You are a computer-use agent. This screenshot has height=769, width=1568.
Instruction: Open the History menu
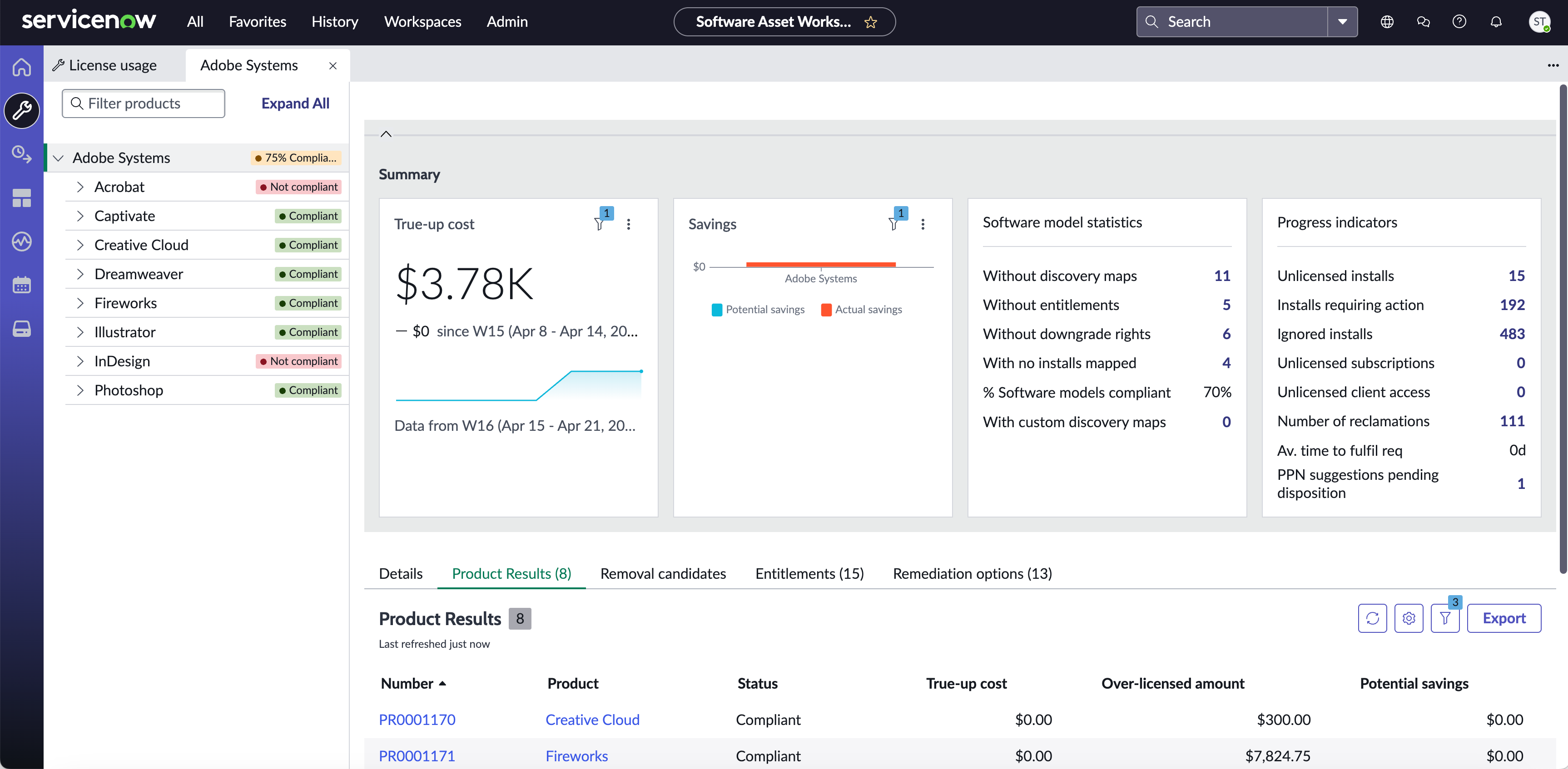click(335, 22)
